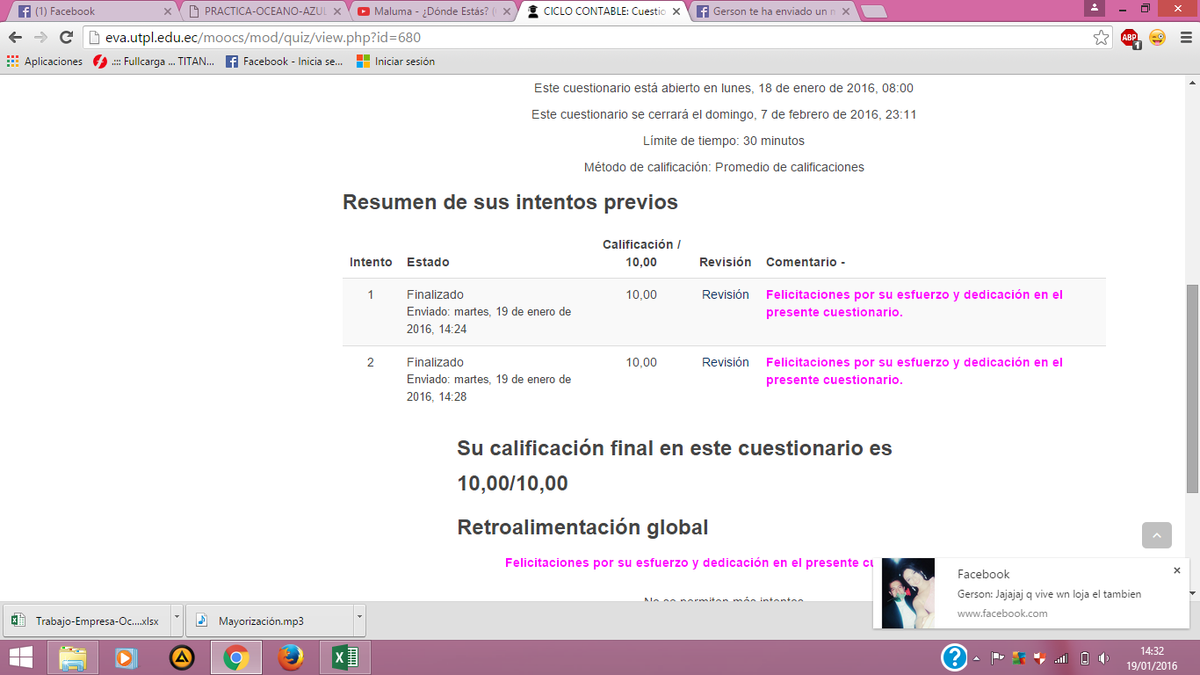1200x675 pixels.
Task: Click Gerson's photo in Facebook notification
Action: tap(908, 593)
